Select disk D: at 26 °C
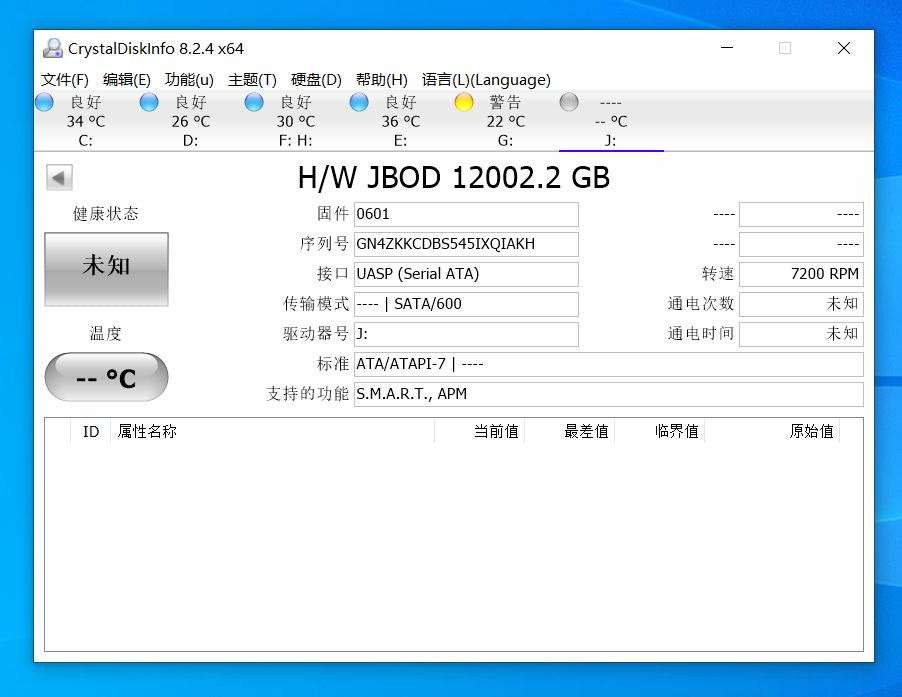Screen dimensions: 902x697 coord(191,121)
